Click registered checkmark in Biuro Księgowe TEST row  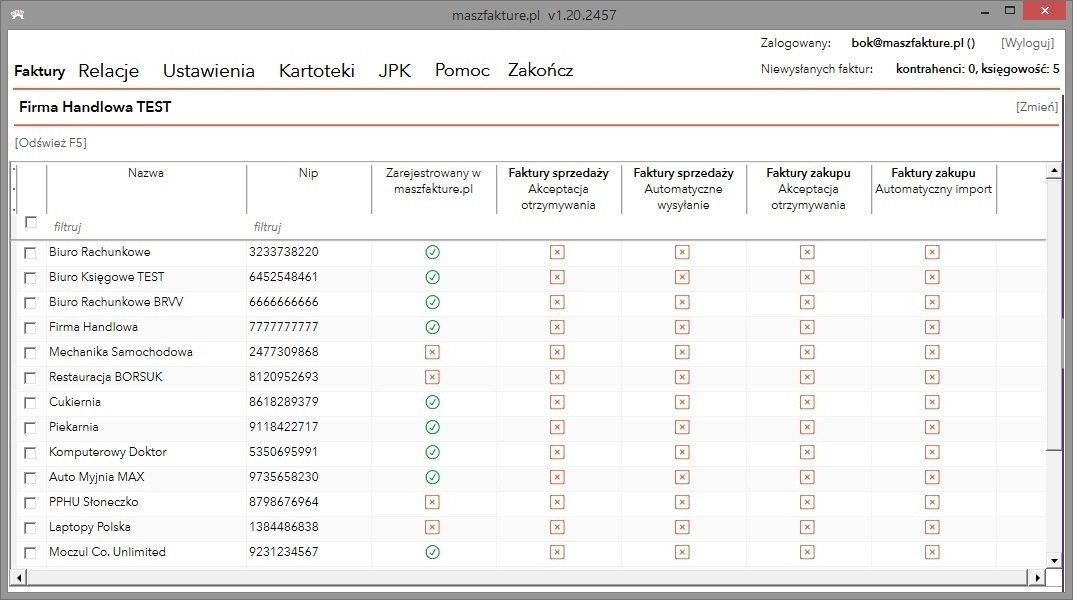coord(432,277)
